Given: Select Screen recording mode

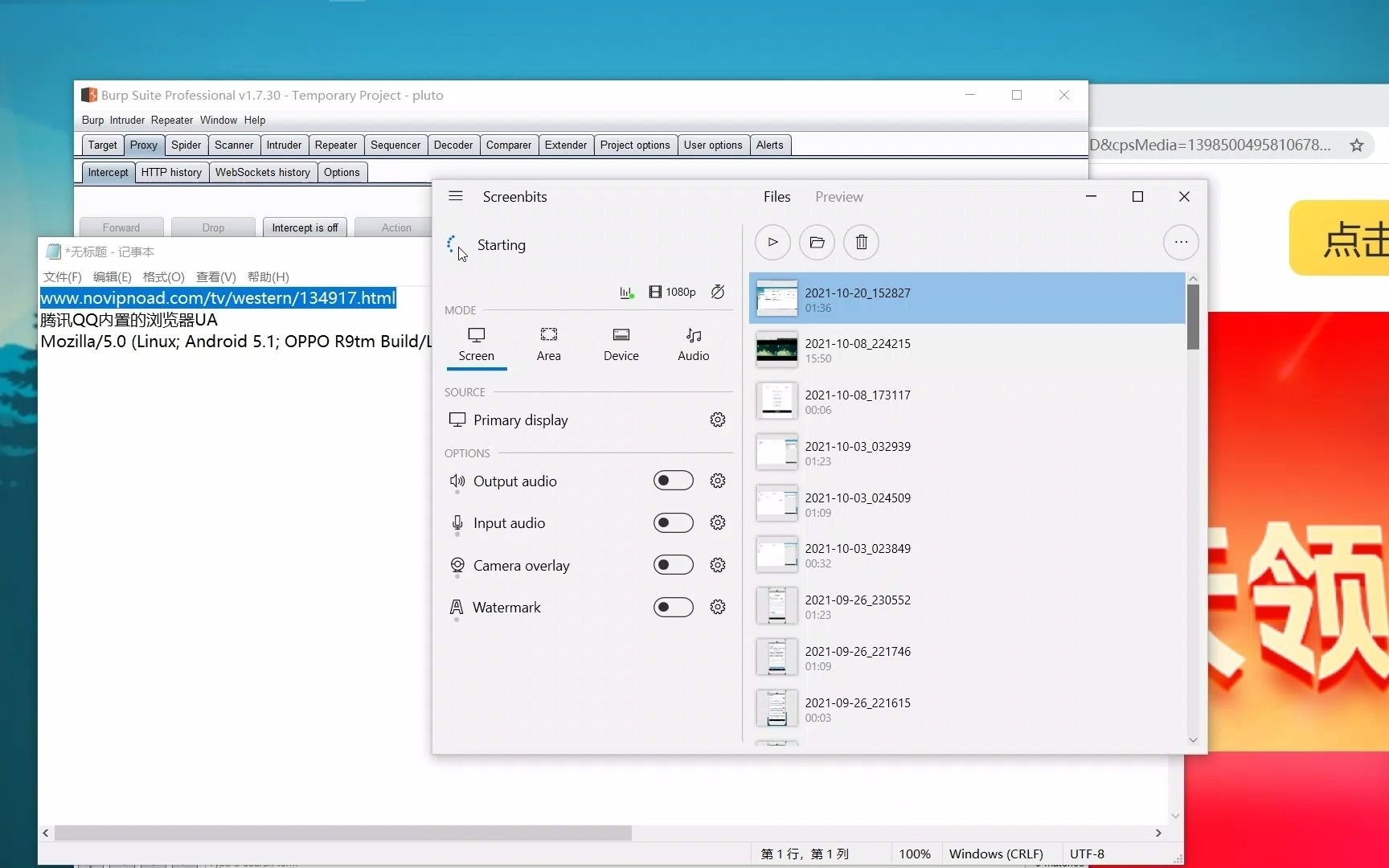Looking at the screenshot, I should [x=477, y=346].
